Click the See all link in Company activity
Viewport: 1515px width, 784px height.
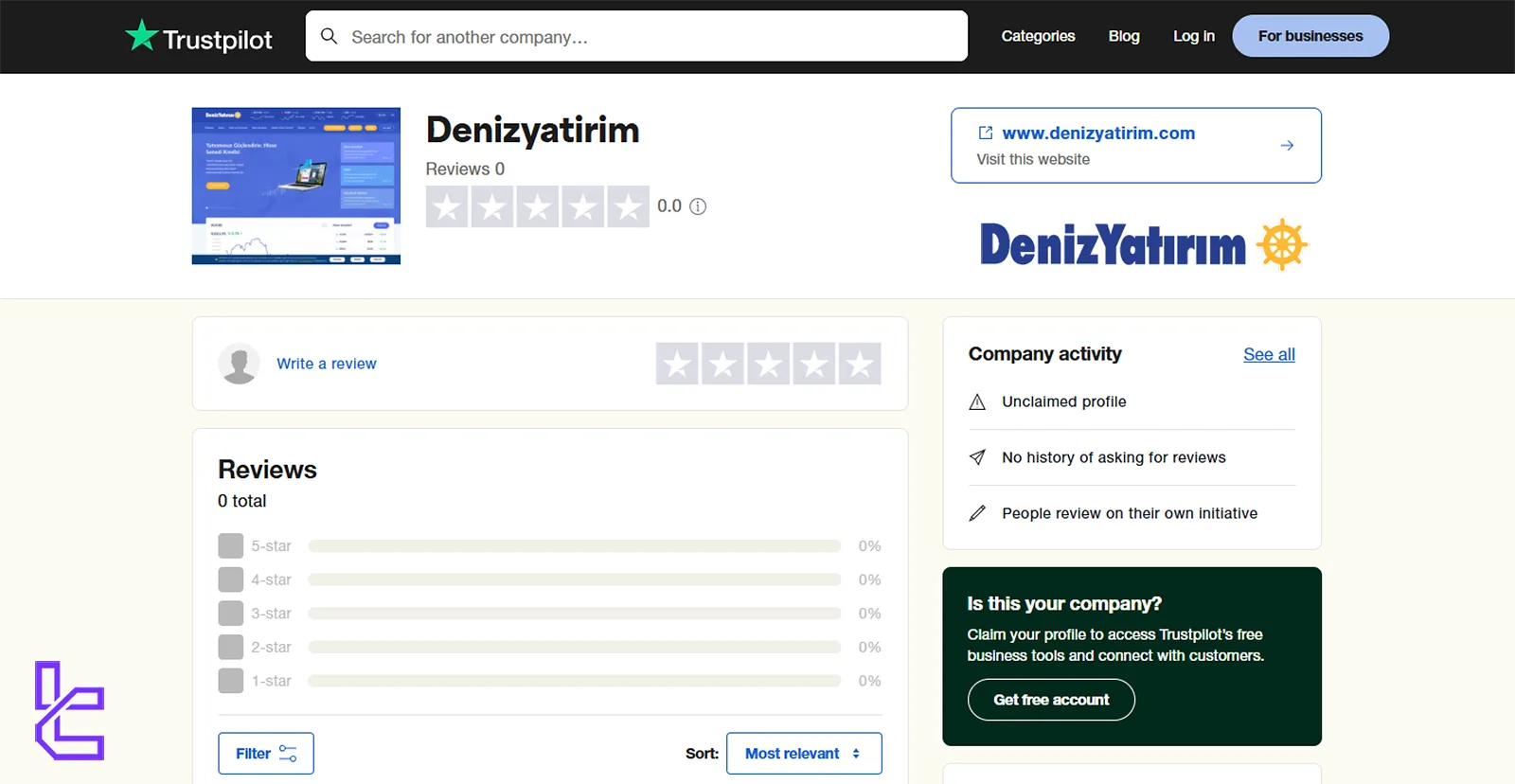(x=1269, y=354)
